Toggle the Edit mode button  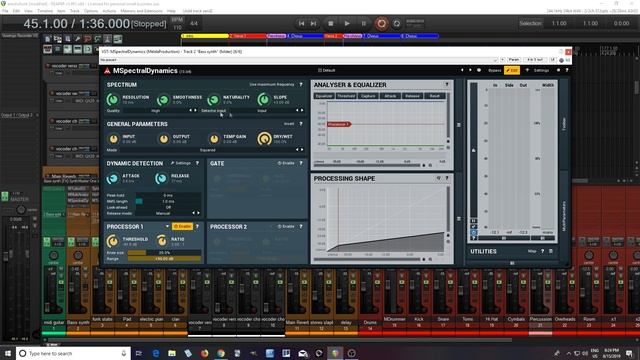coord(512,71)
